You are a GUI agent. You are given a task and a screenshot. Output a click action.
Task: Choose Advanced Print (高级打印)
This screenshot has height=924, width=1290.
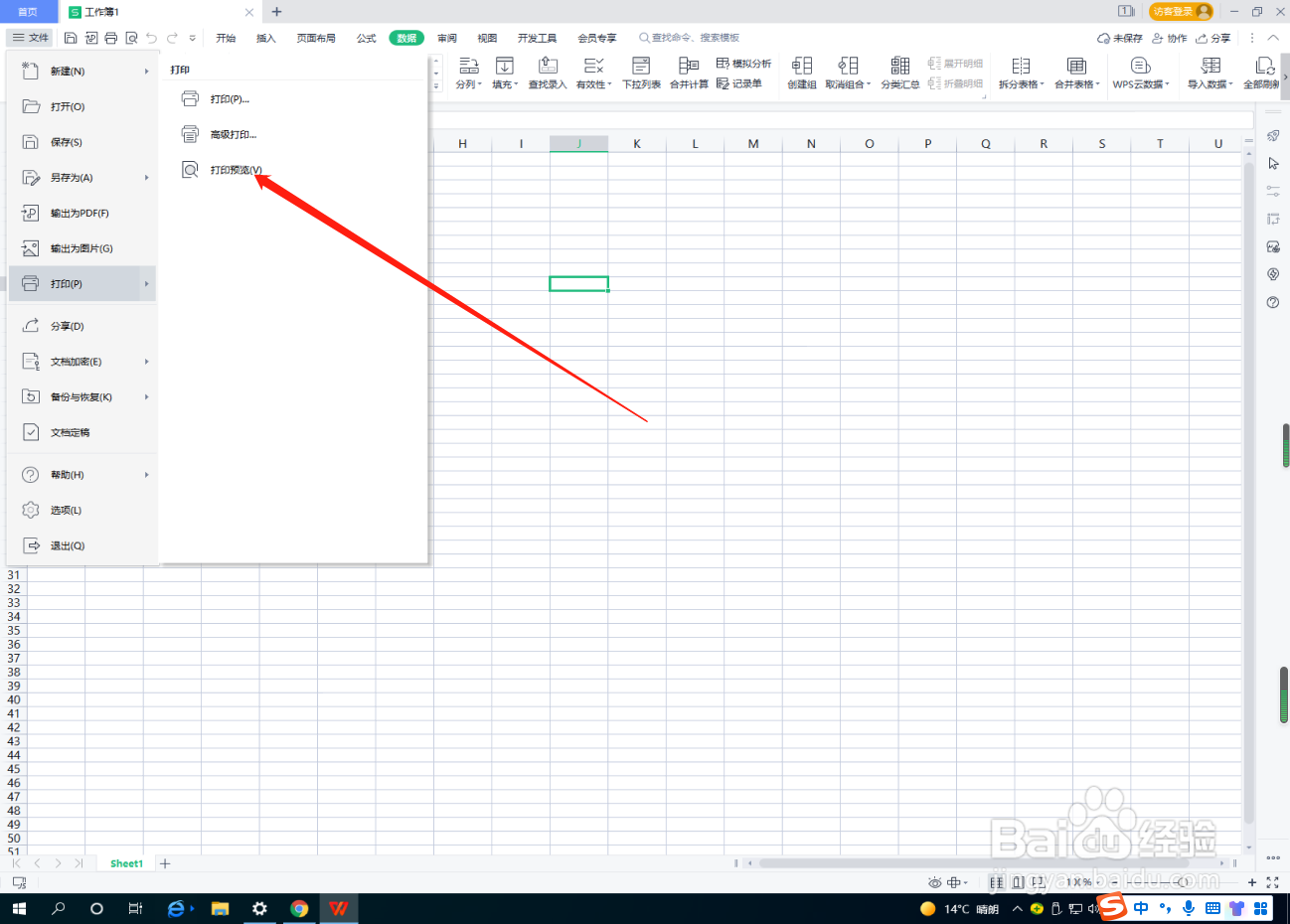[x=233, y=134]
